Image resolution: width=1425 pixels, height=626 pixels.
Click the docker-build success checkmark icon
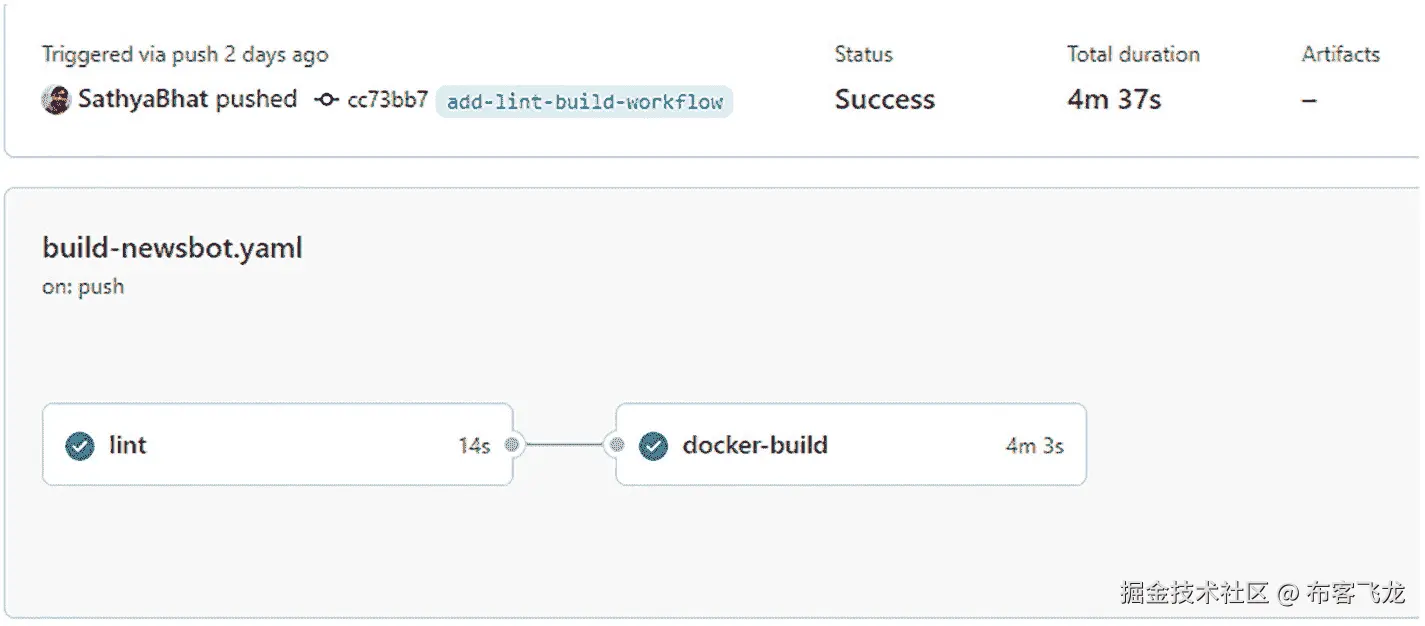(x=653, y=446)
